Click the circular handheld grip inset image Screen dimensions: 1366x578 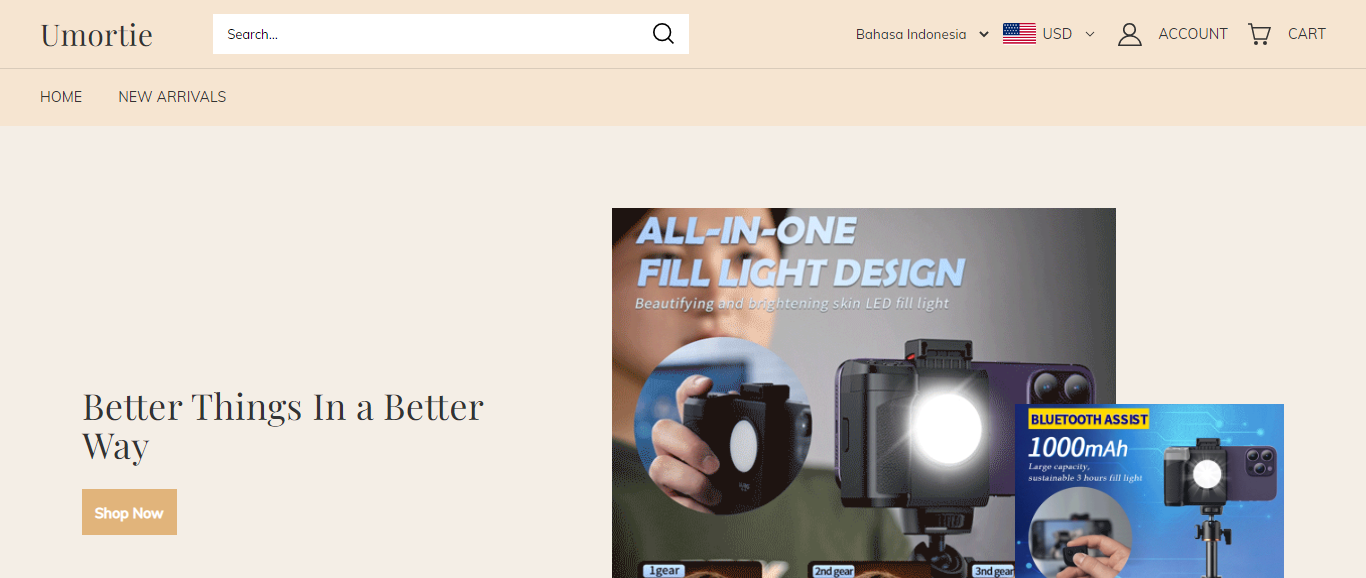pos(723,426)
